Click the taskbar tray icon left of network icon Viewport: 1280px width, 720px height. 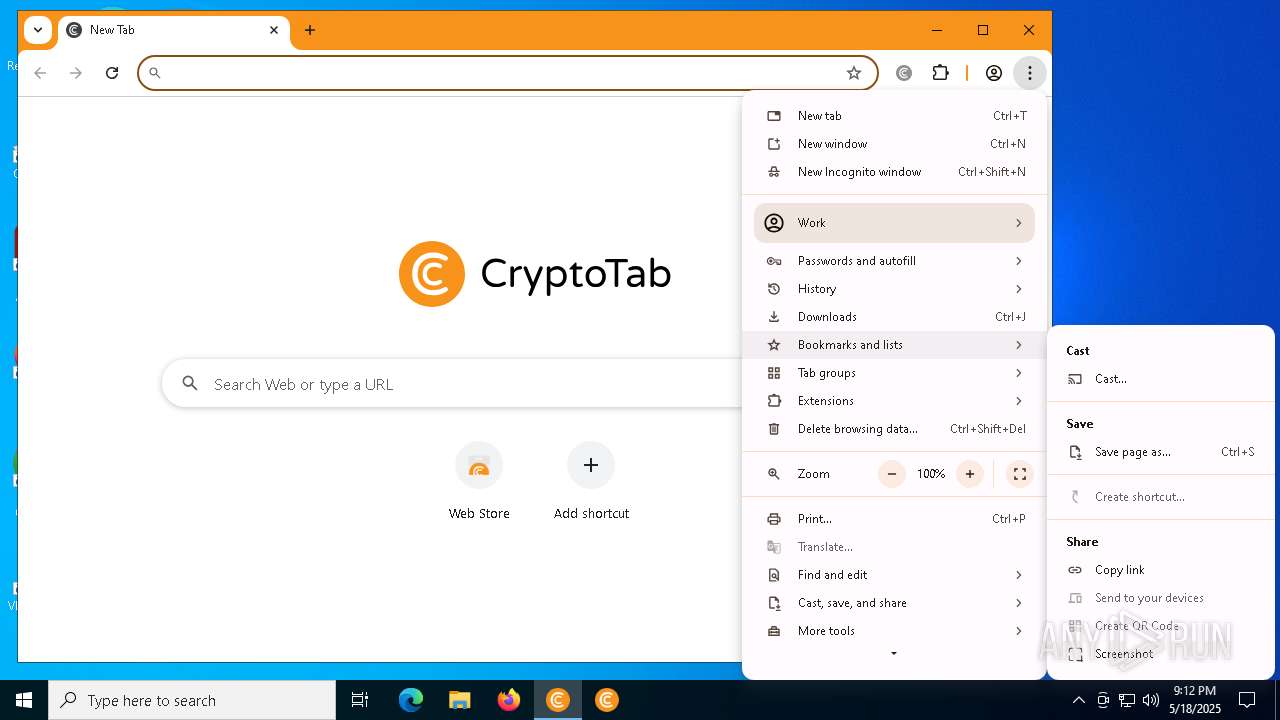1103,700
